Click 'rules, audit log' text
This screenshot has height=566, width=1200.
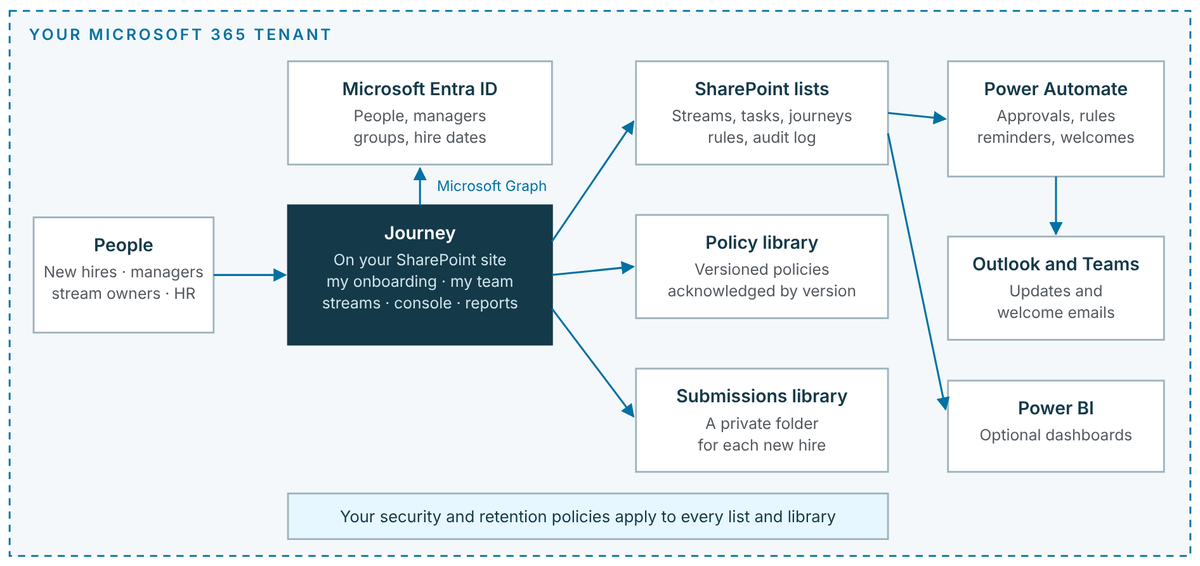pos(762,138)
